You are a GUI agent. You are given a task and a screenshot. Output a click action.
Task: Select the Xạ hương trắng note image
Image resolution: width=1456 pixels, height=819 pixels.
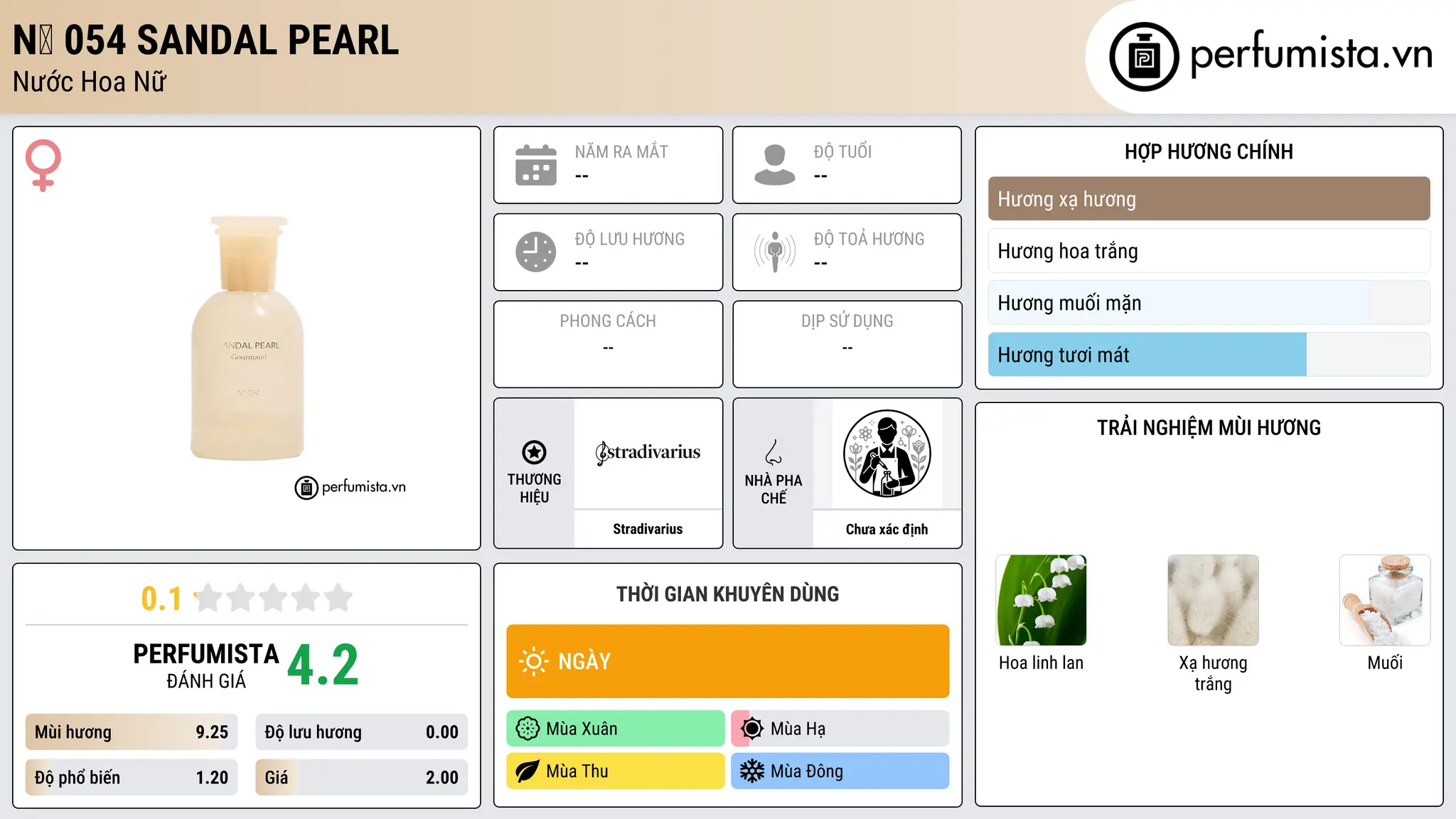pos(1213,600)
